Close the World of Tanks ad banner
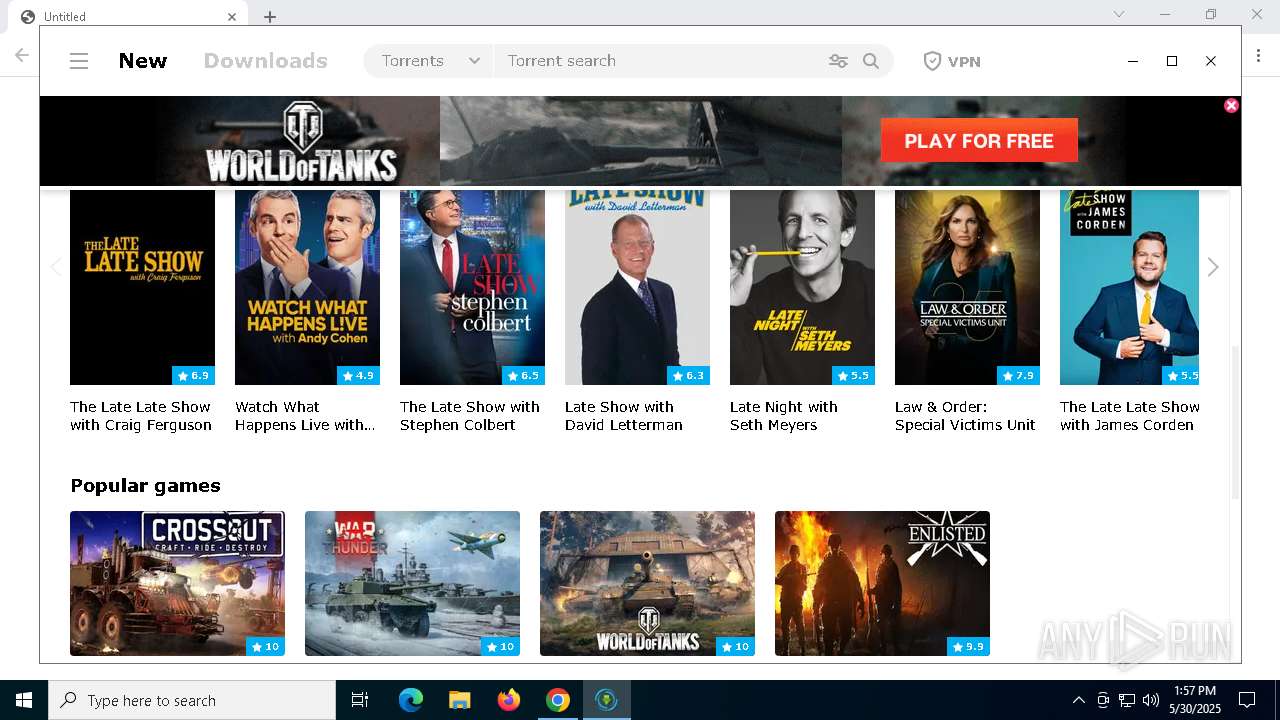 coord(1231,105)
